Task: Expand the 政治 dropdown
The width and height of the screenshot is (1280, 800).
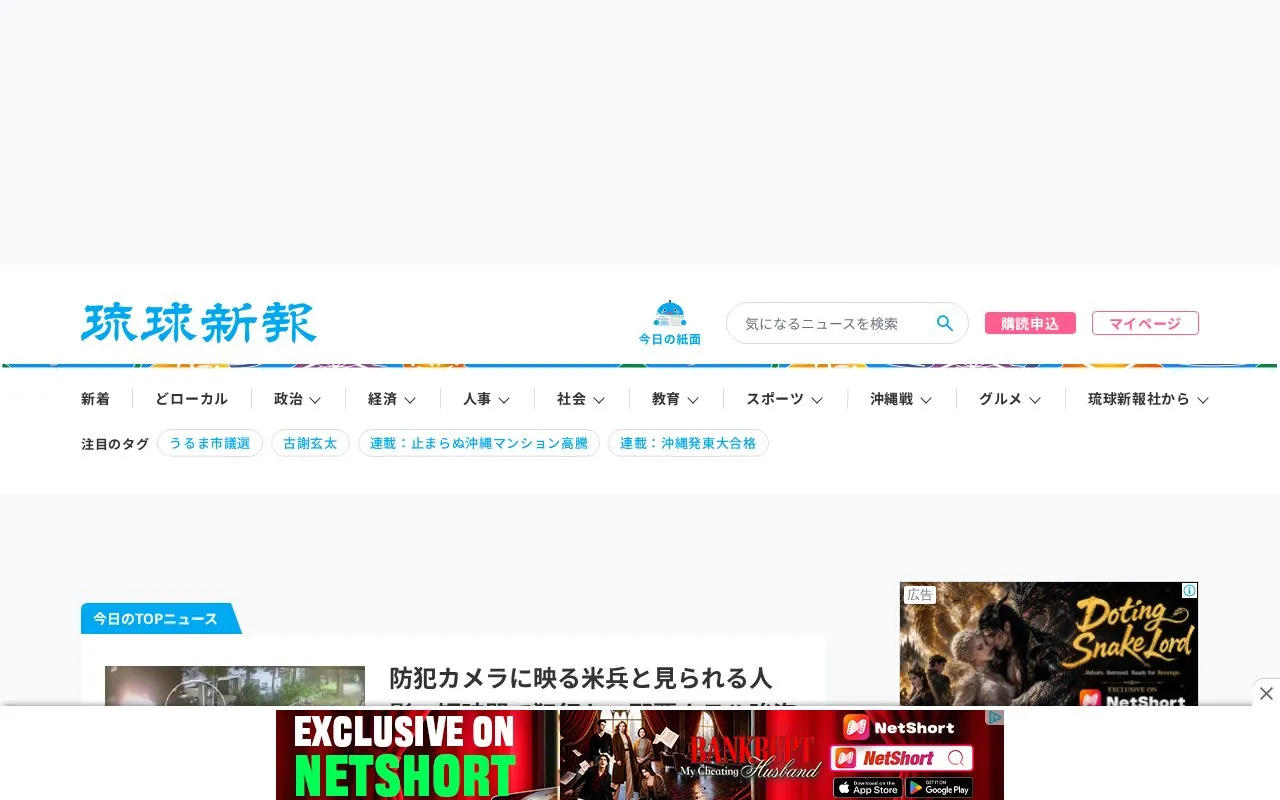Action: (297, 399)
